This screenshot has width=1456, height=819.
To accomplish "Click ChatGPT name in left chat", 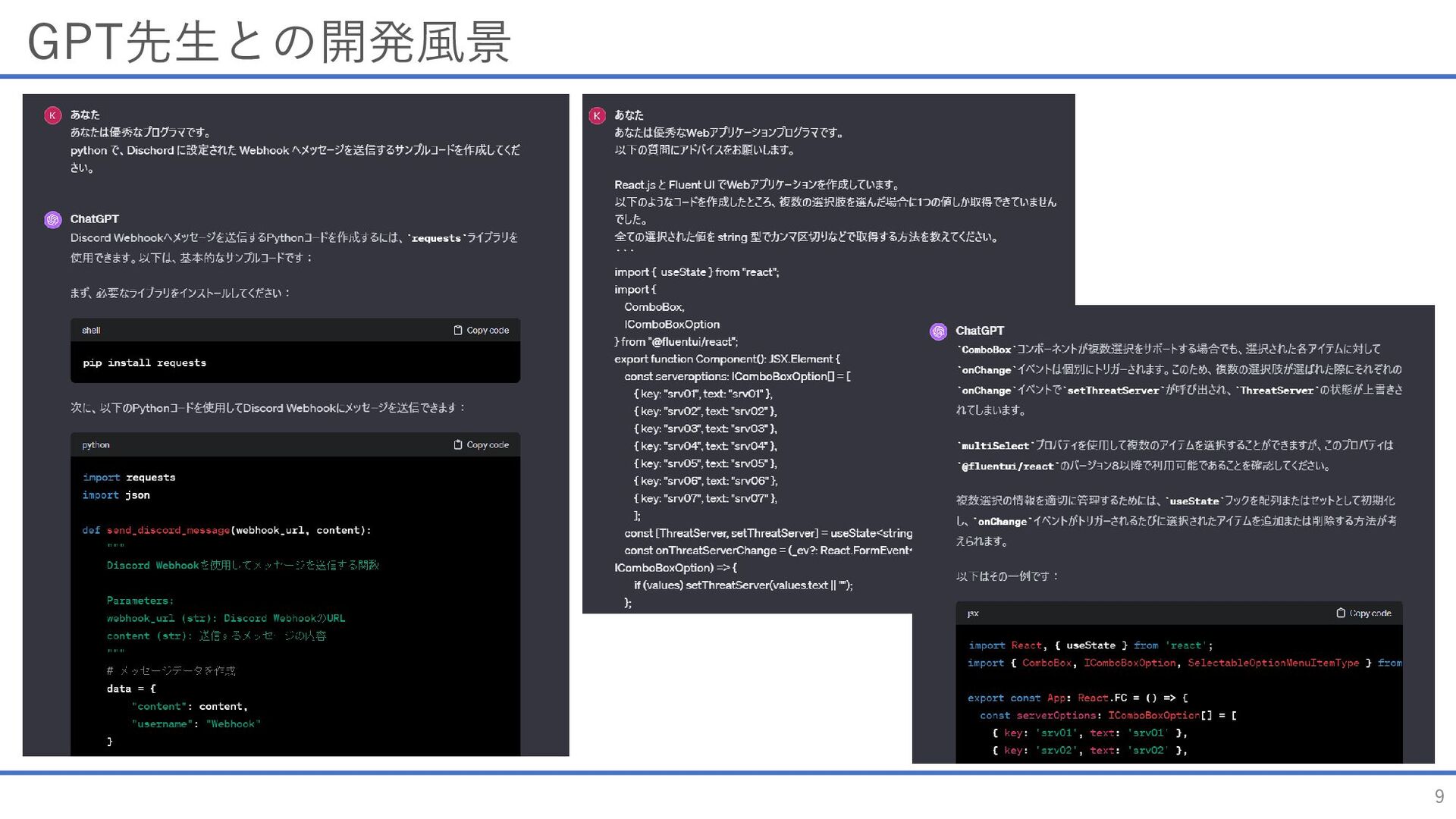I will [x=95, y=219].
